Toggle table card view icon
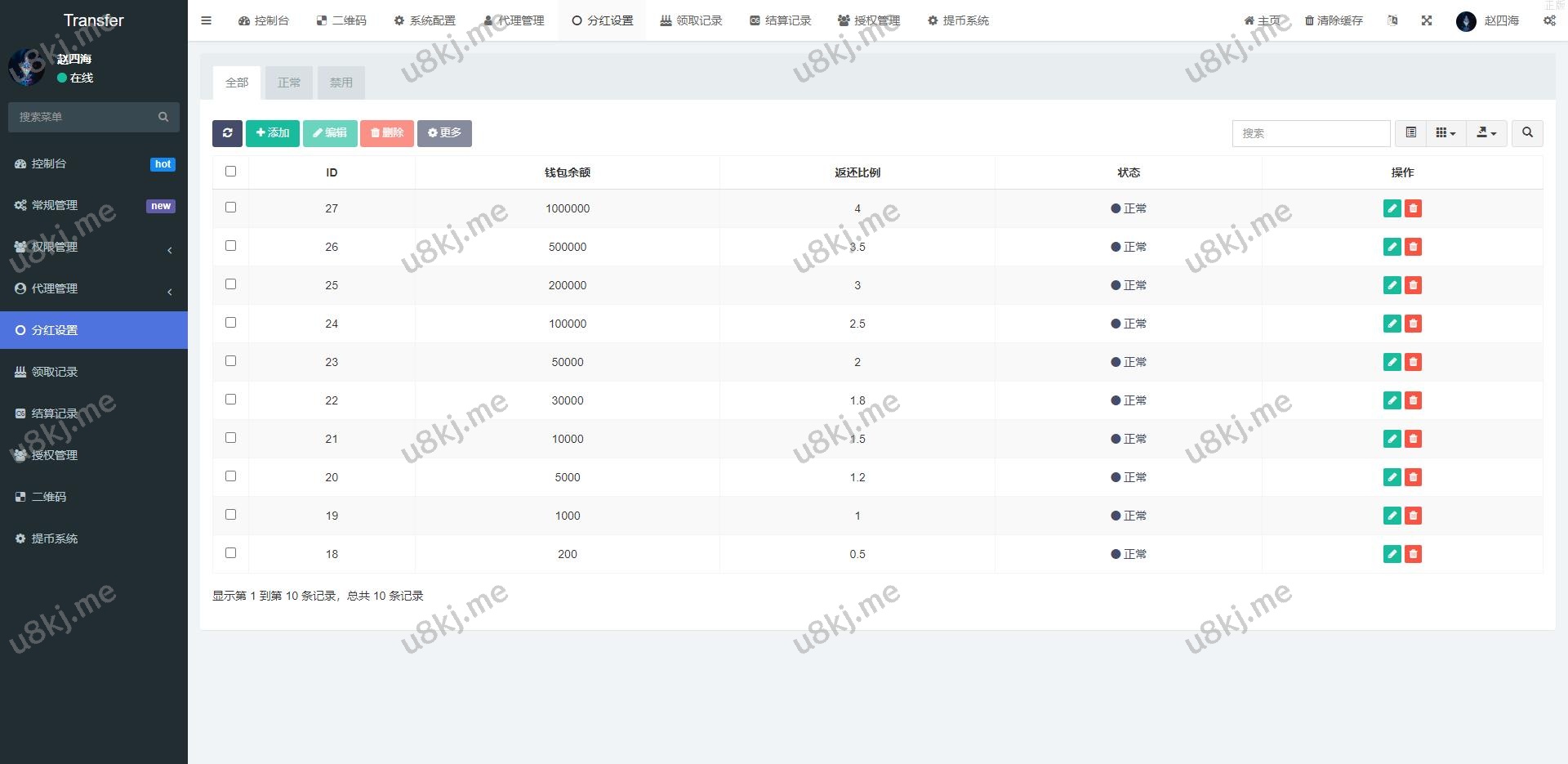 (1410, 133)
